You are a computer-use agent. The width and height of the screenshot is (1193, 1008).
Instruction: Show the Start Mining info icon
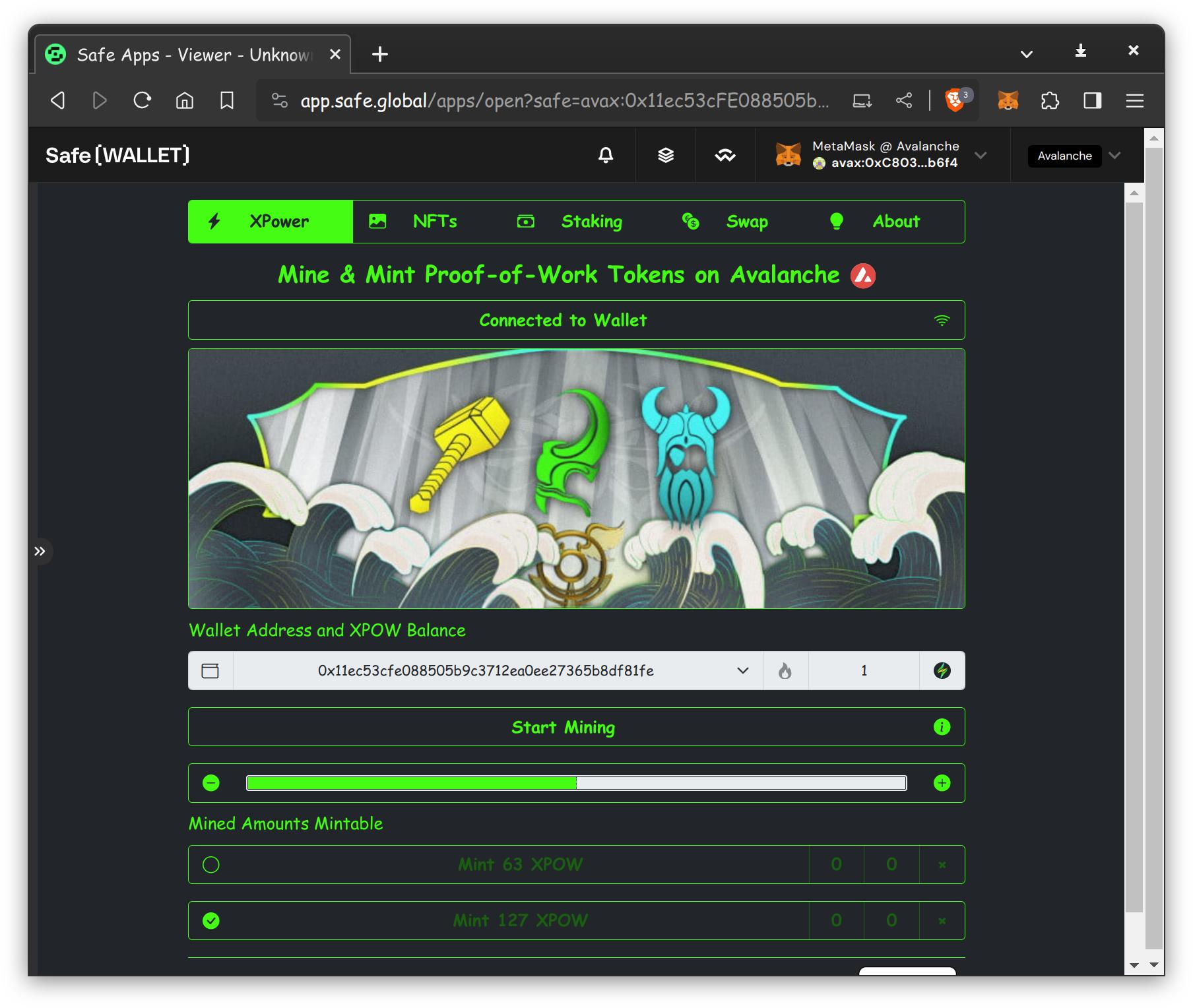[x=942, y=727]
